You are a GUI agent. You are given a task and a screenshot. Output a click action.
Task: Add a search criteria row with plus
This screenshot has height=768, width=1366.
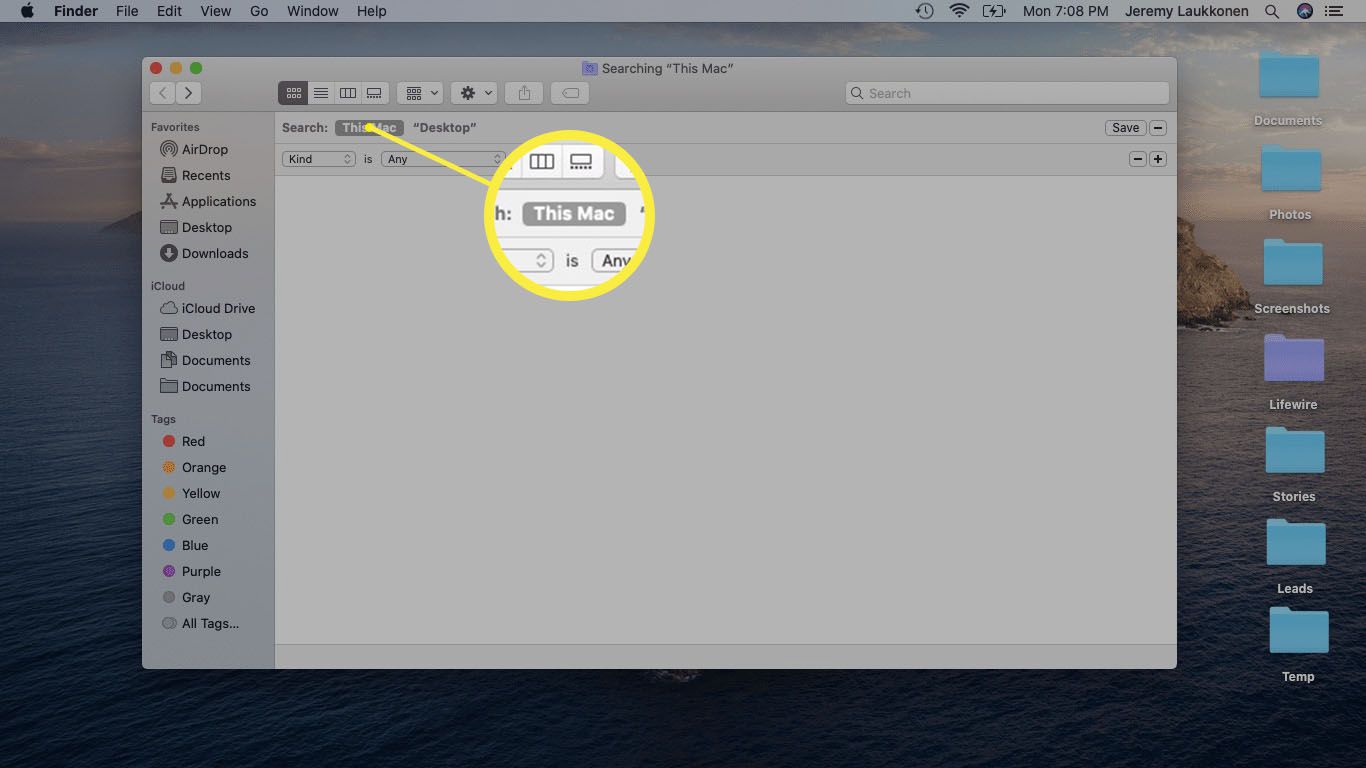[1158, 159]
